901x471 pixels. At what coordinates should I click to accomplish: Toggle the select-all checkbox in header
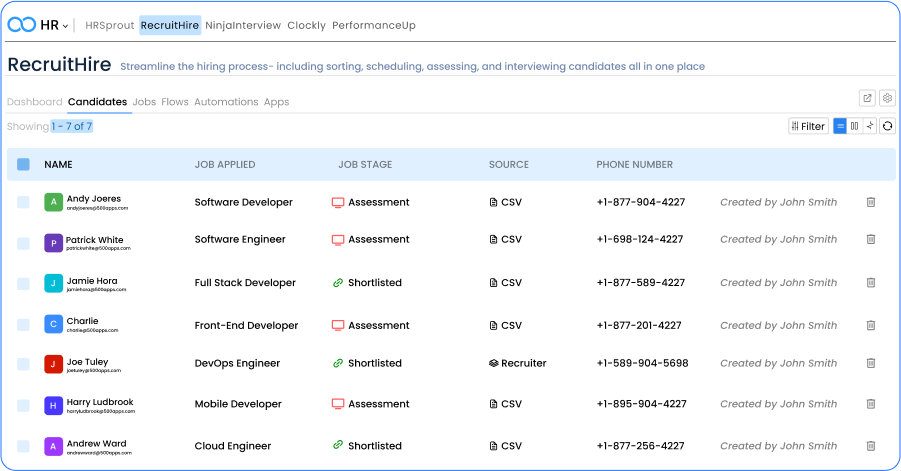tap(23, 164)
